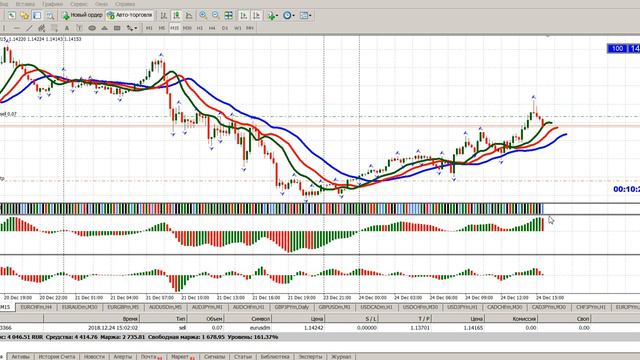Select the text tool A
The image size is (640, 360).
[x=67, y=28]
